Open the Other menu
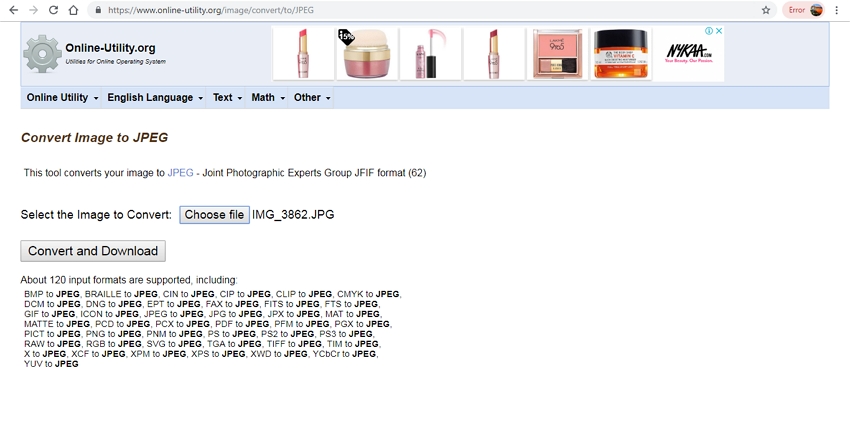 pos(312,98)
